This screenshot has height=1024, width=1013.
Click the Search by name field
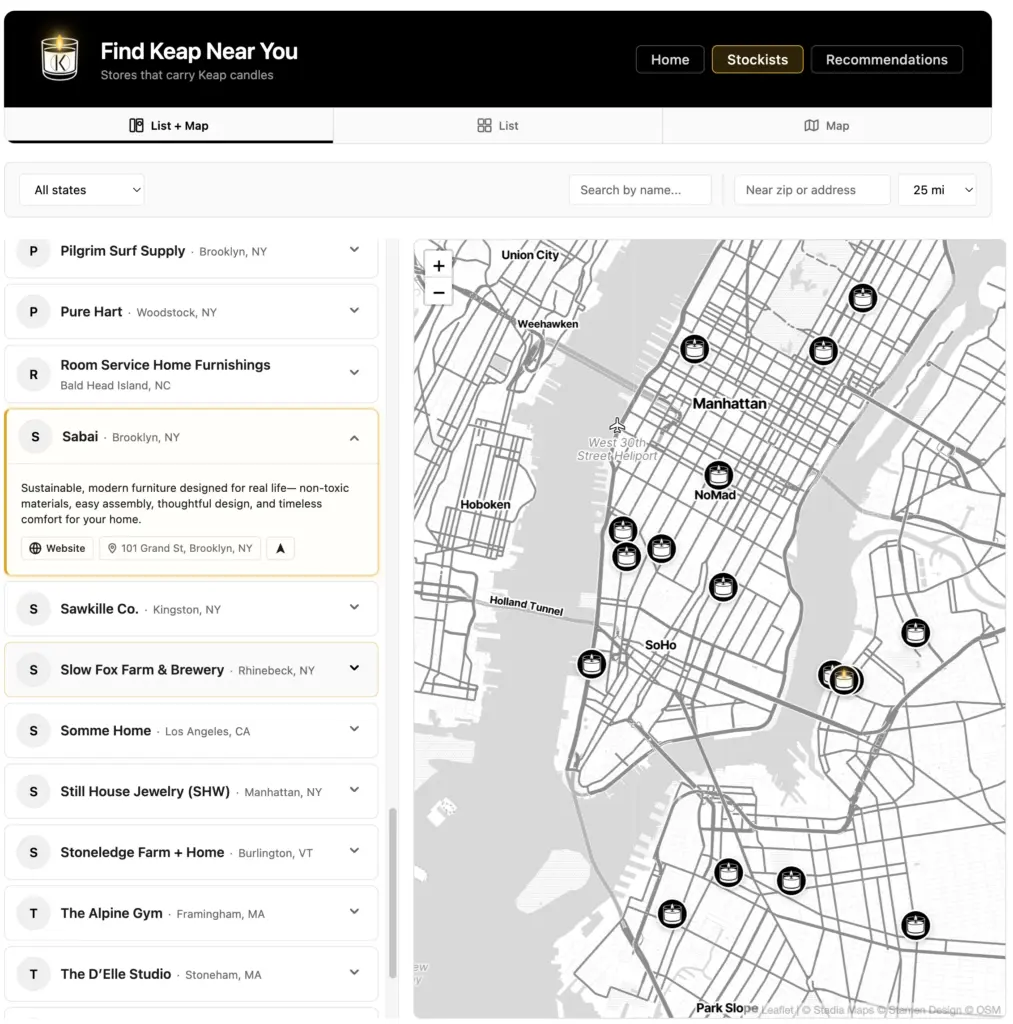tap(640, 190)
